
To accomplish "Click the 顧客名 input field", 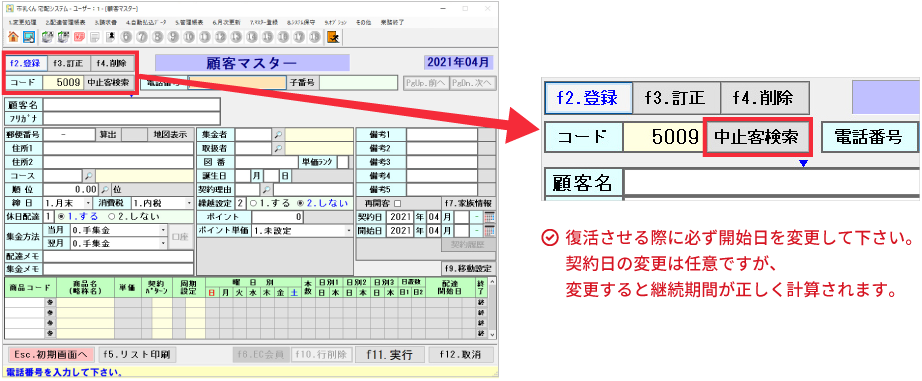I will 132,105.
